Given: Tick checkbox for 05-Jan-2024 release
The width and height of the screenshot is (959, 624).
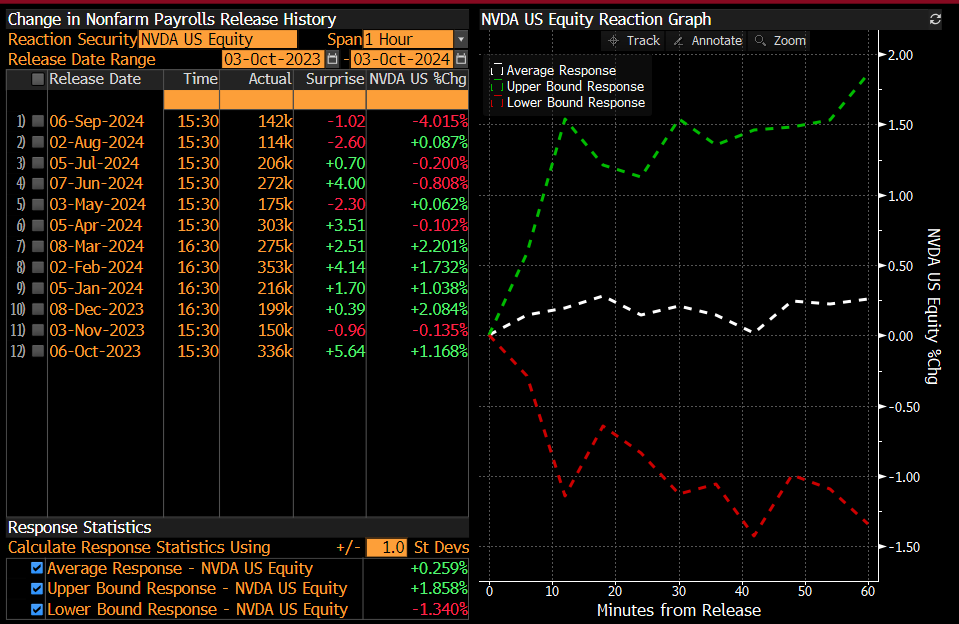Looking at the screenshot, I should (x=38, y=288).
